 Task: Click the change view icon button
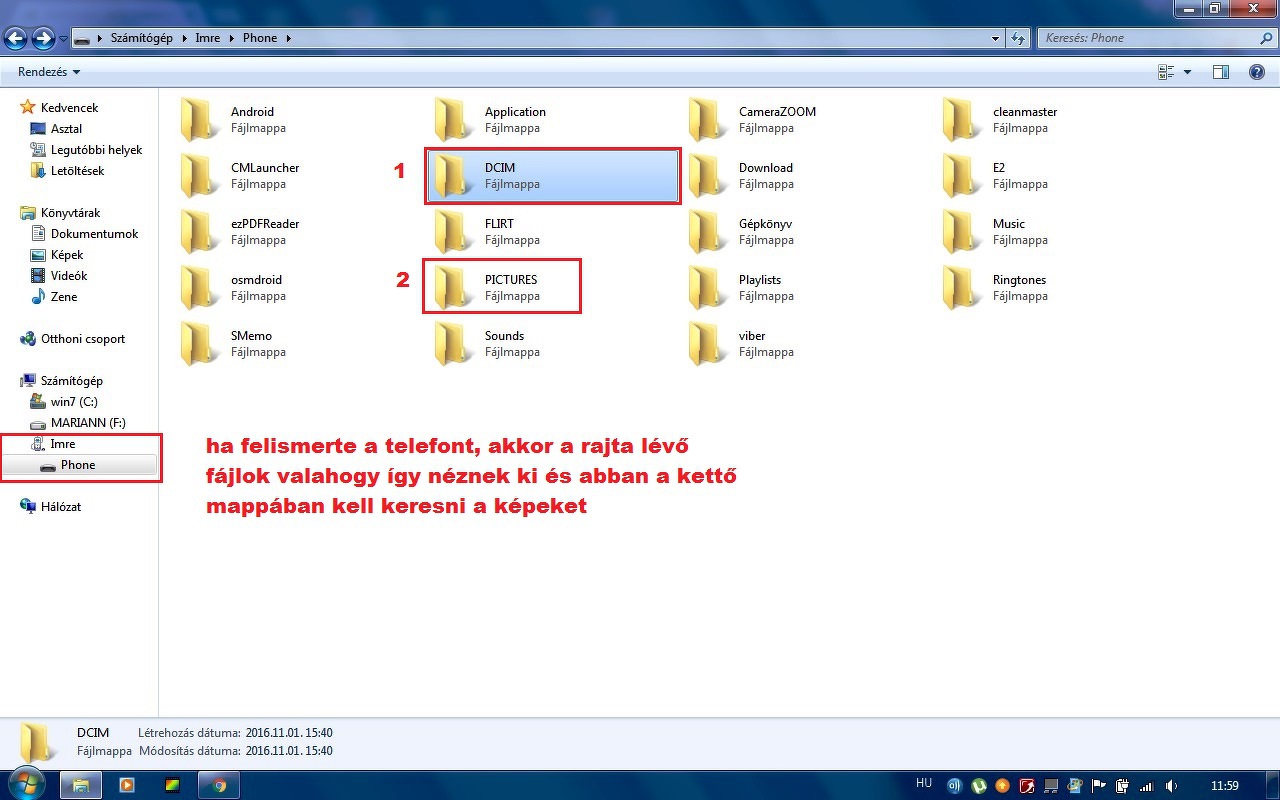[1166, 72]
